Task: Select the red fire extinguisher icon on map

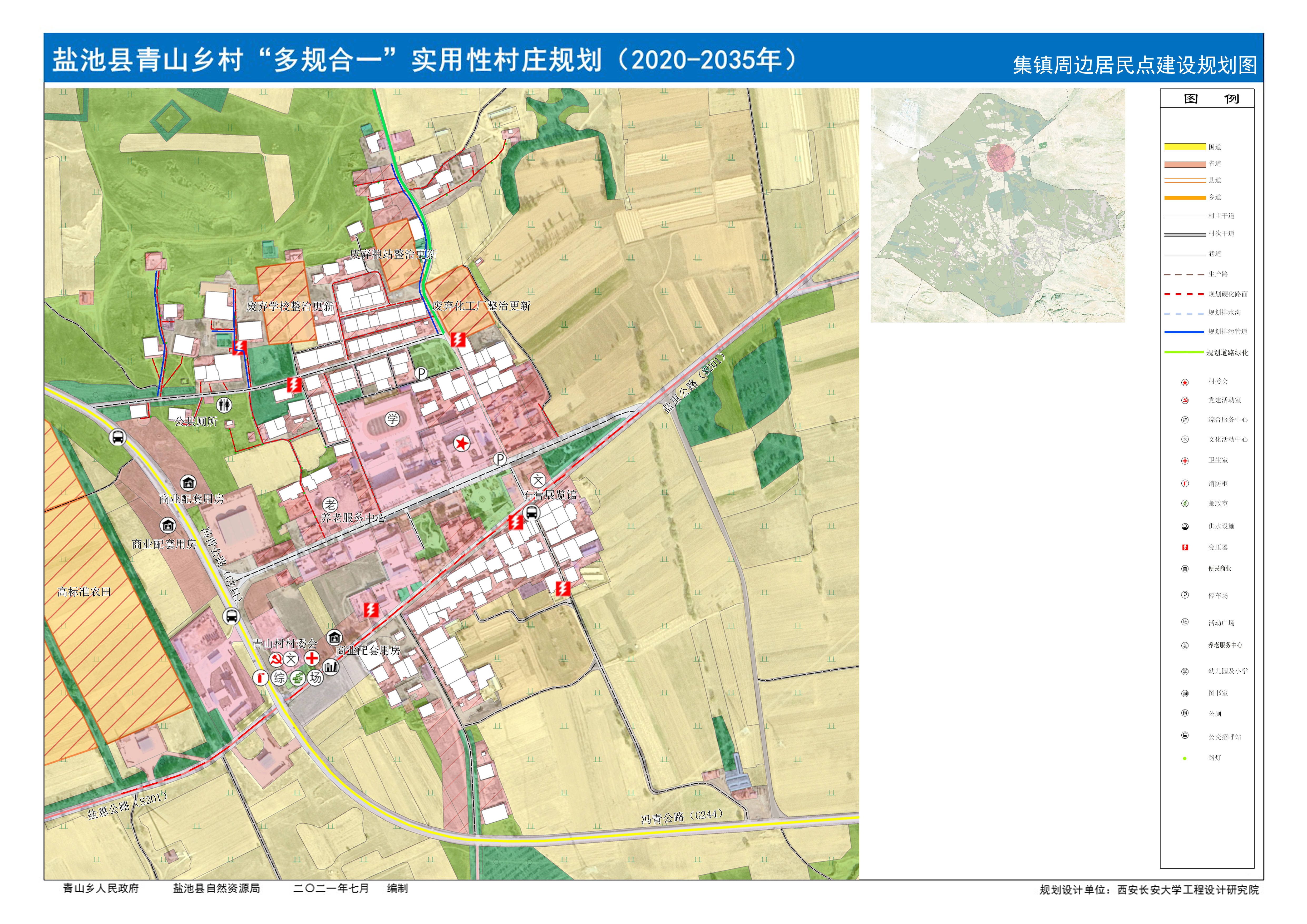Action: pyautogui.click(x=261, y=678)
